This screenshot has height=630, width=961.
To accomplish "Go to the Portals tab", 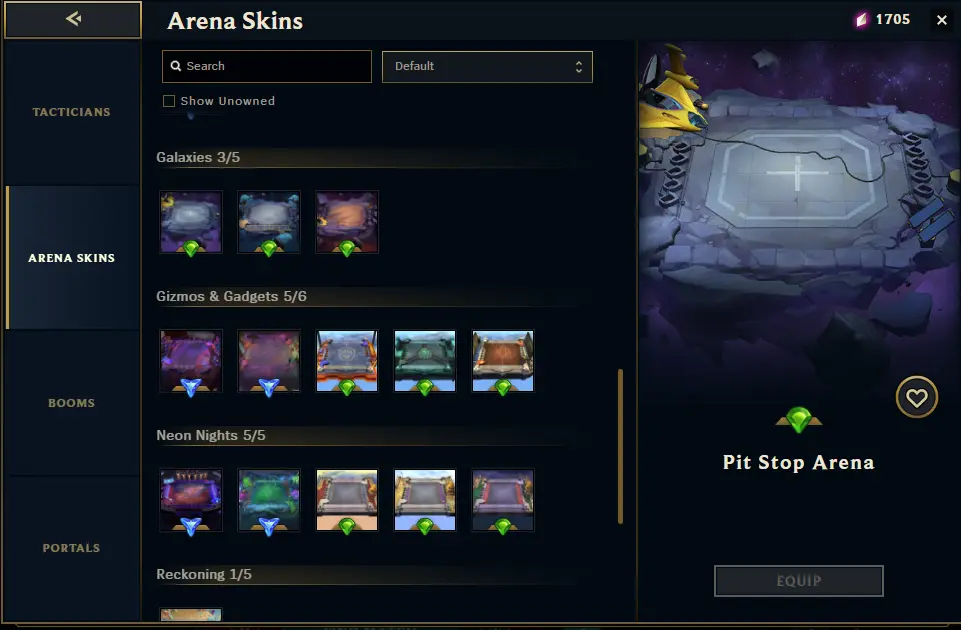I will [72, 548].
